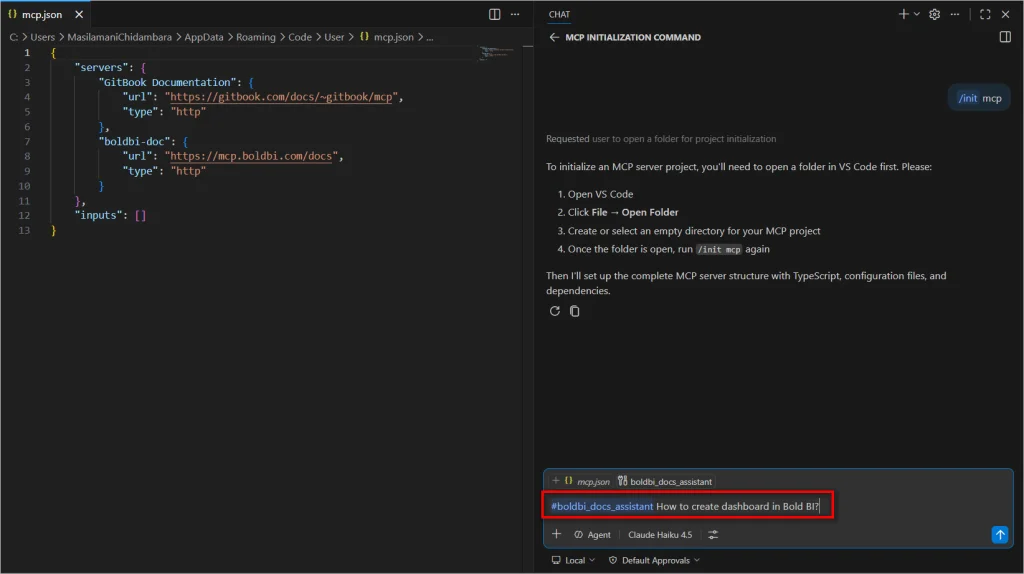Select the CHAT panel tab
The image size is (1024, 574).
[x=559, y=14]
